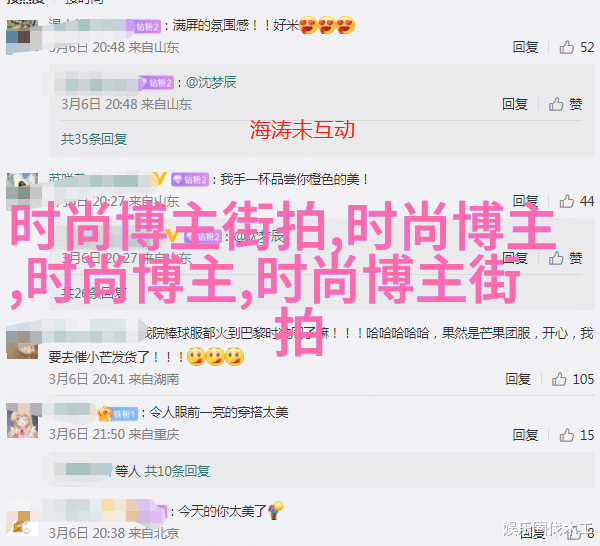Expand 共35条回复 replies thread
The width and height of the screenshot is (600, 546).
(94, 139)
